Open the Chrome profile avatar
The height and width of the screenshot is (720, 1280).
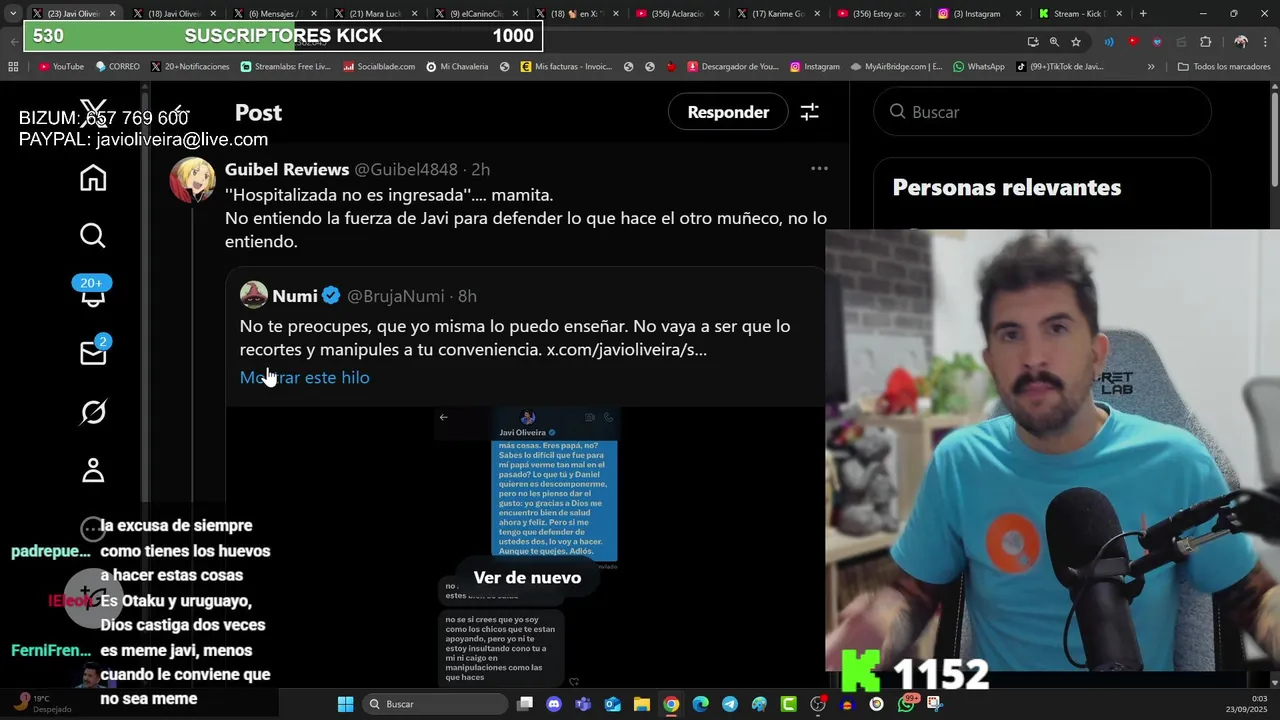pyautogui.click(x=1241, y=41)
